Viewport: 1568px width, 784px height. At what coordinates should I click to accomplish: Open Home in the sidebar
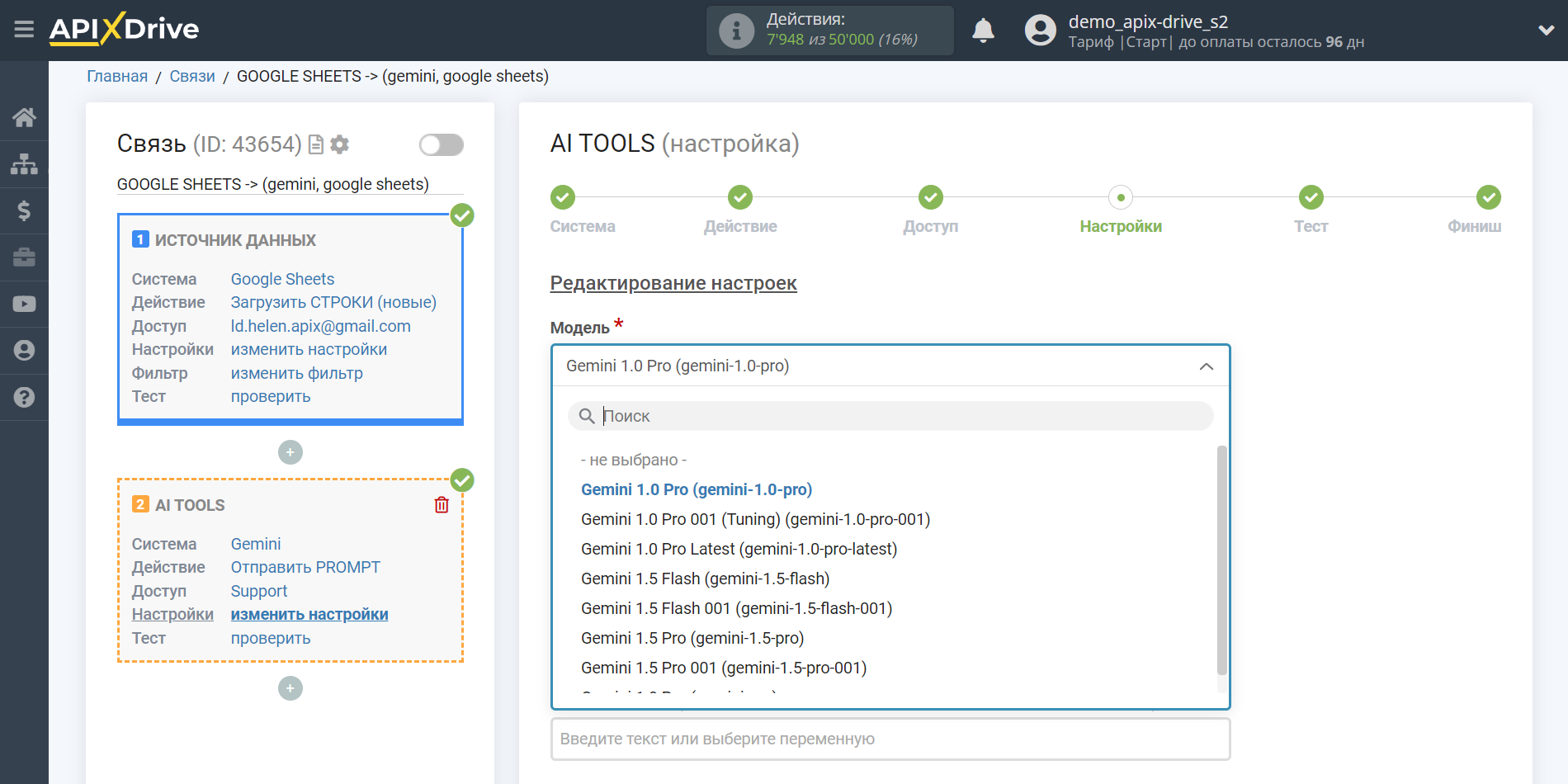pos(24,118)
